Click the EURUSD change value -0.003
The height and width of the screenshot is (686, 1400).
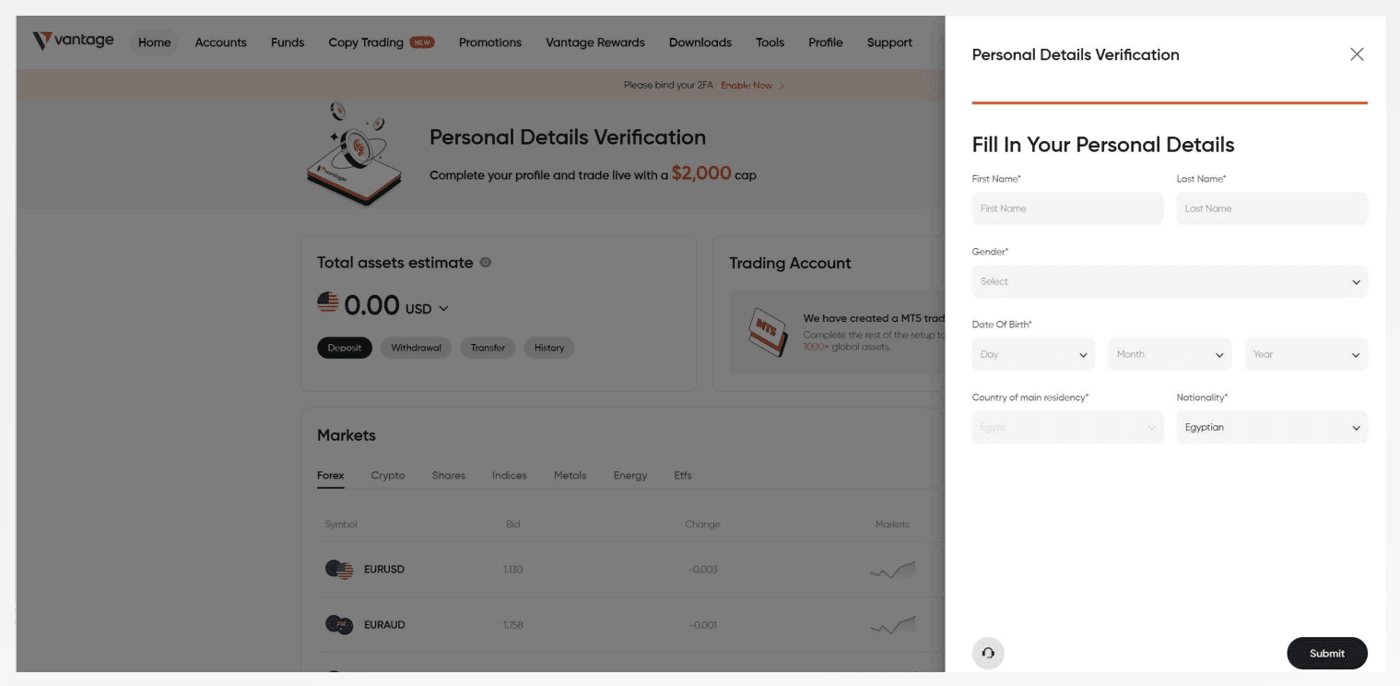pyautogui.click(x=703, y=569)
